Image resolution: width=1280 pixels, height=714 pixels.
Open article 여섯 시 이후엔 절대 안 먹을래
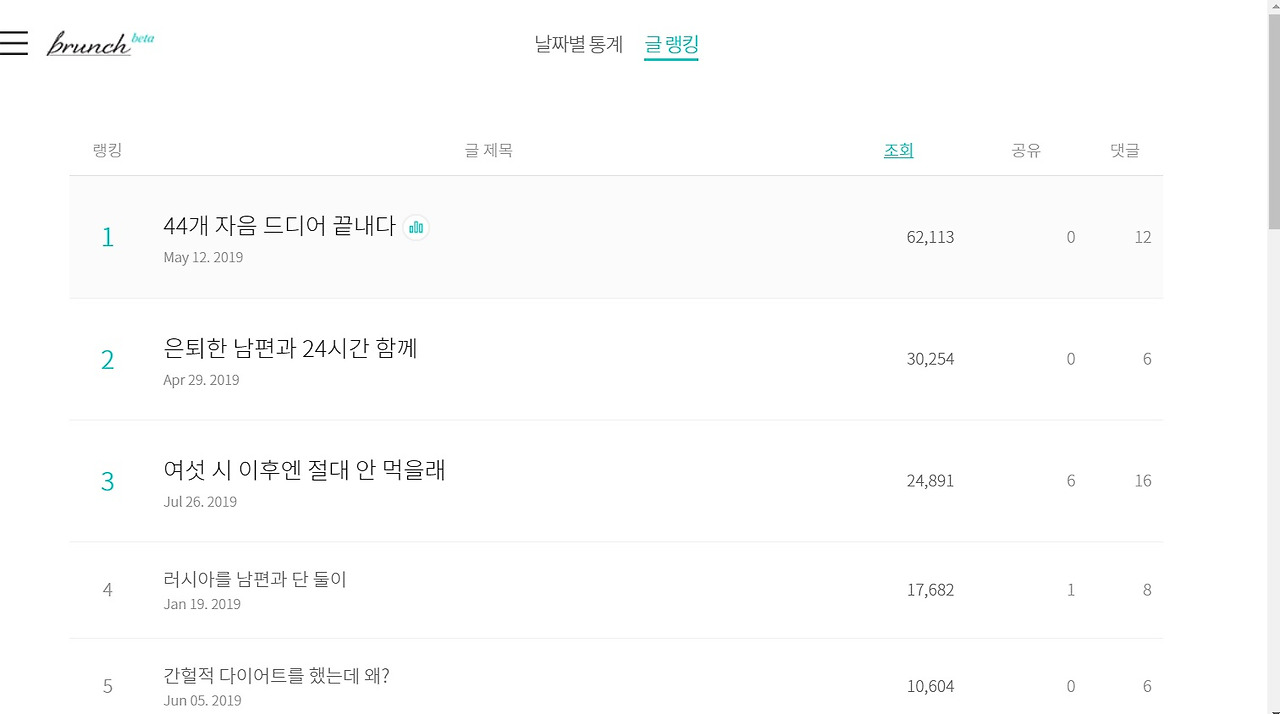tap(304, 470)
